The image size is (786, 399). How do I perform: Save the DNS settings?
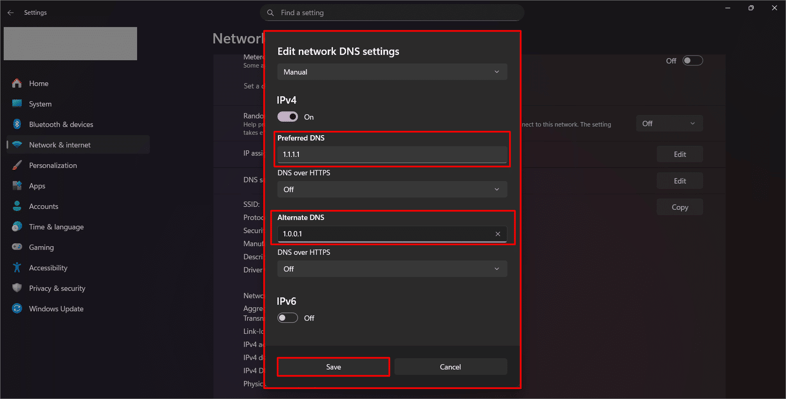point(333,367)
